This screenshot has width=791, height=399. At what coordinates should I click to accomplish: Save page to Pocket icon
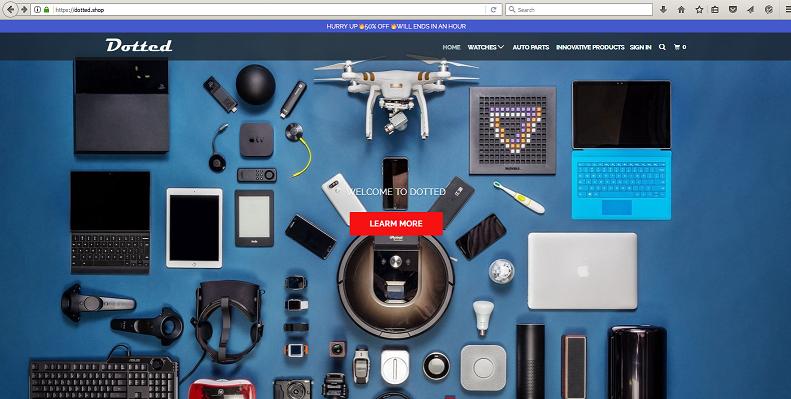pyautogui.click(x=733, y=10)
